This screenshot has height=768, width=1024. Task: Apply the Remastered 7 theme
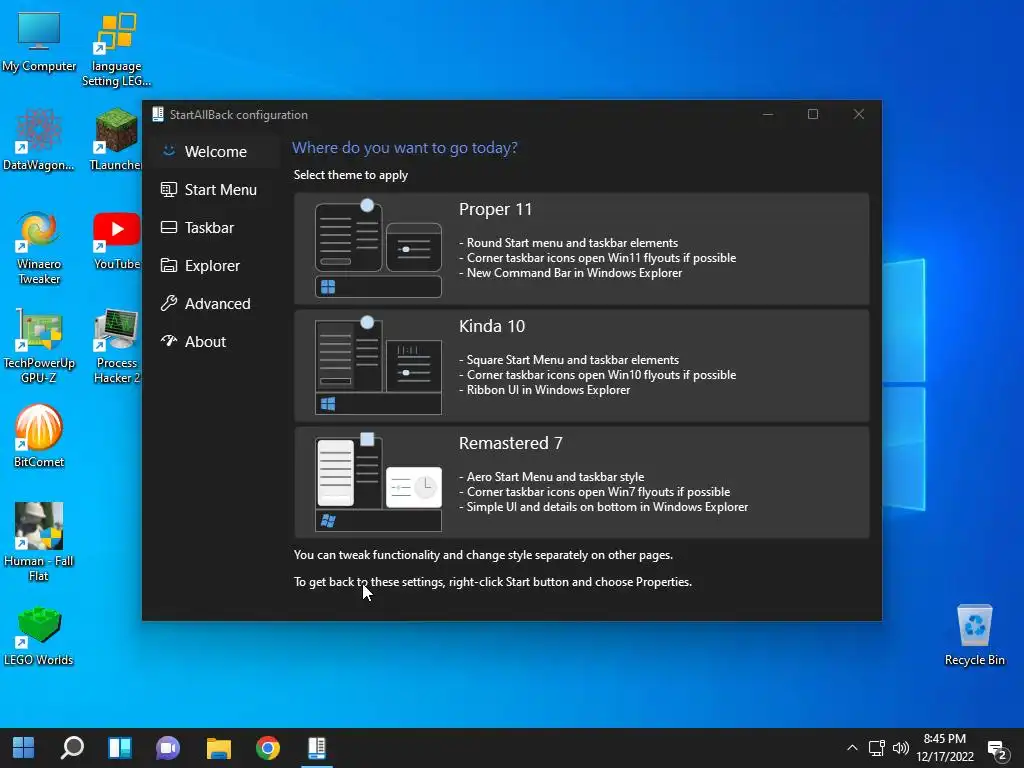[x=581, y=483]
